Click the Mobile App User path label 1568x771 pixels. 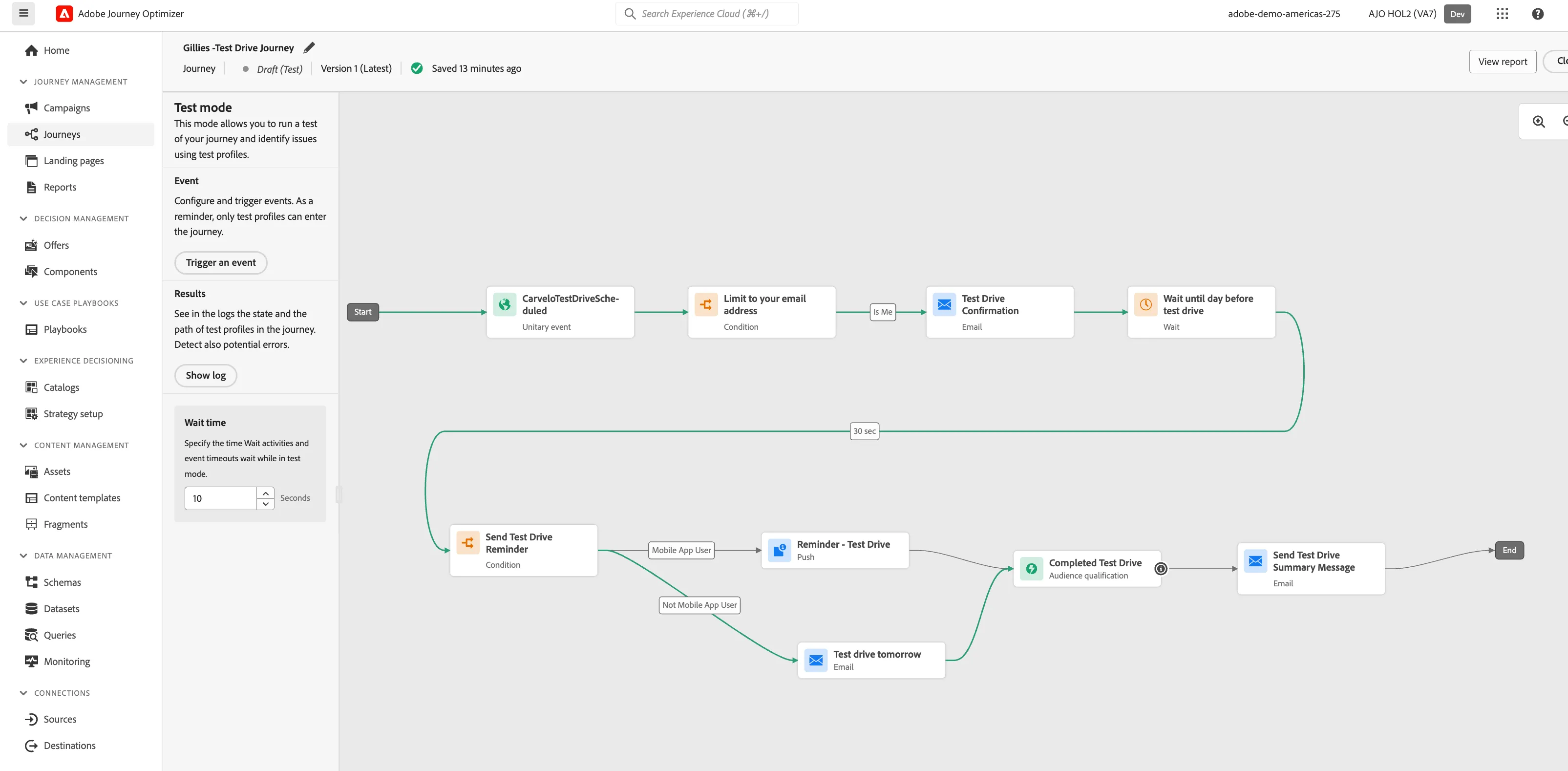[681, 550]
